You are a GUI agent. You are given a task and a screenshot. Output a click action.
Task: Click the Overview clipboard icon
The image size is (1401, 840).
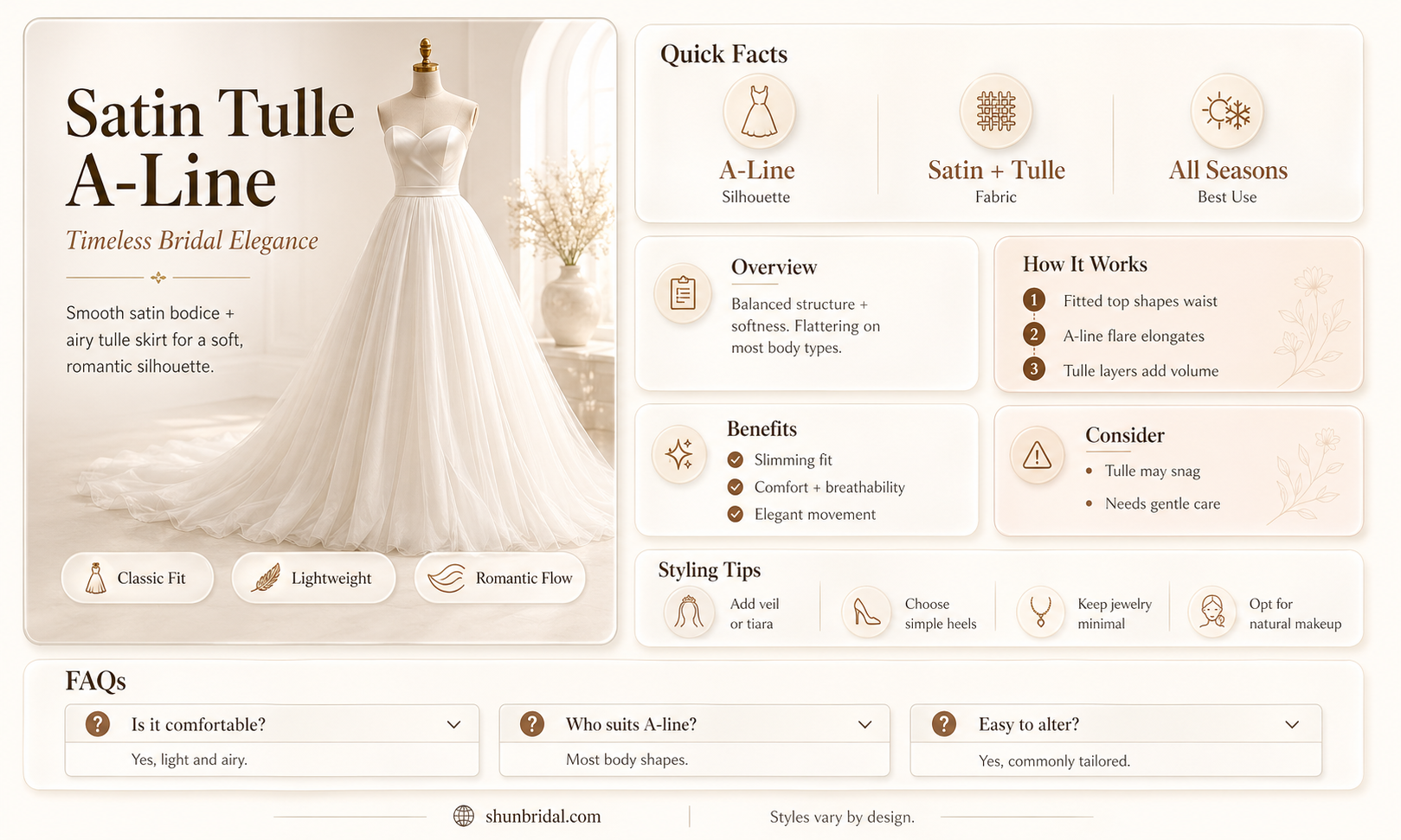683,294
